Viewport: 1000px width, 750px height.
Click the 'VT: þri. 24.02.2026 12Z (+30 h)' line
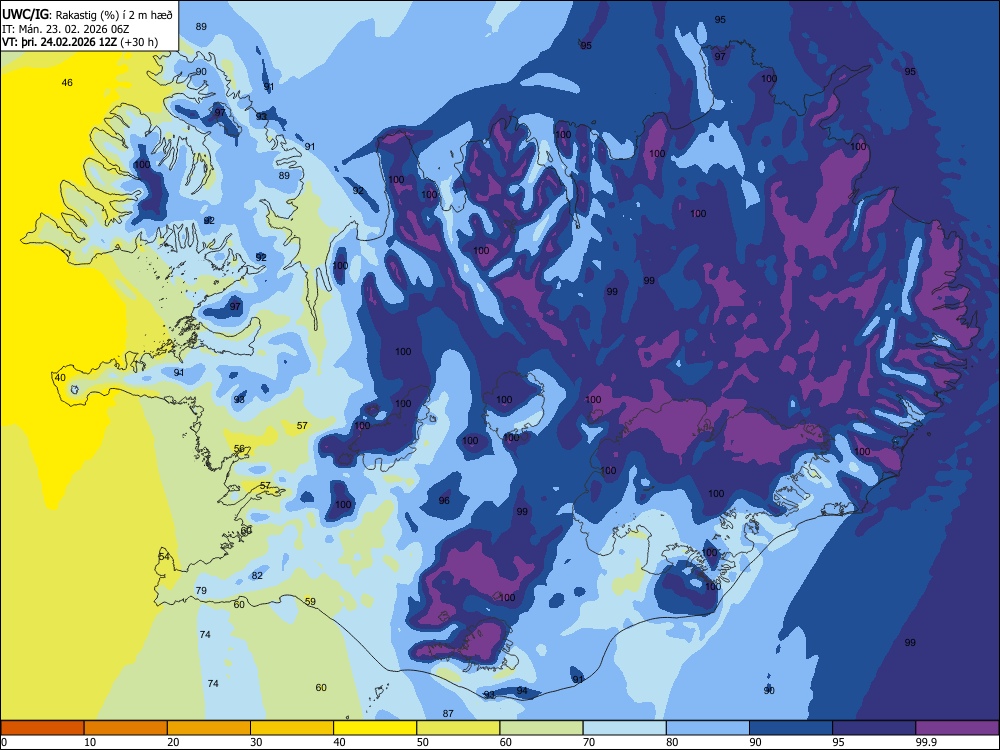[x=80, y=42]
